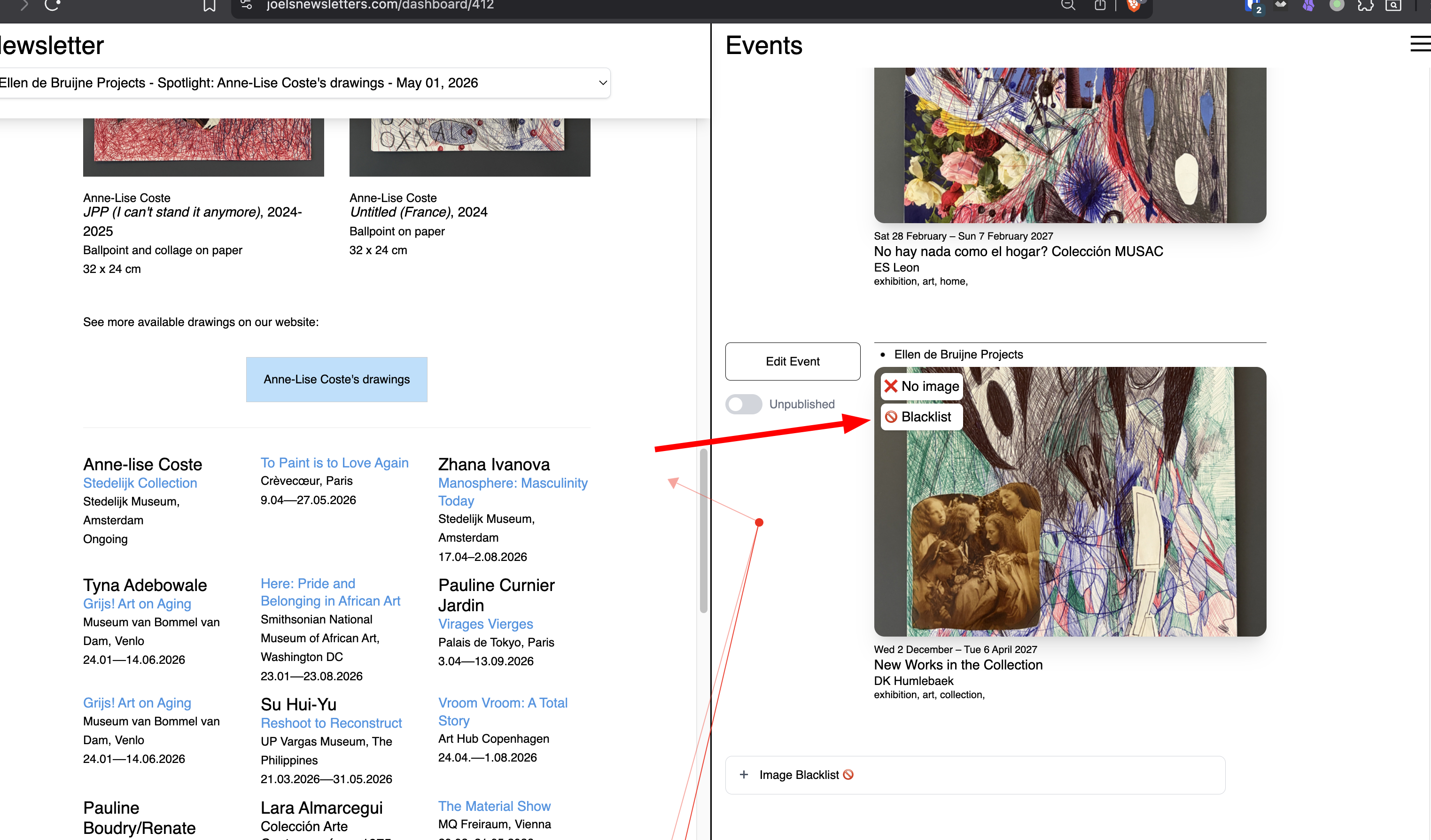Viewport: 1431px width, 840px height.
Task: Click the ES Leon location text
Action: [897, 267]
